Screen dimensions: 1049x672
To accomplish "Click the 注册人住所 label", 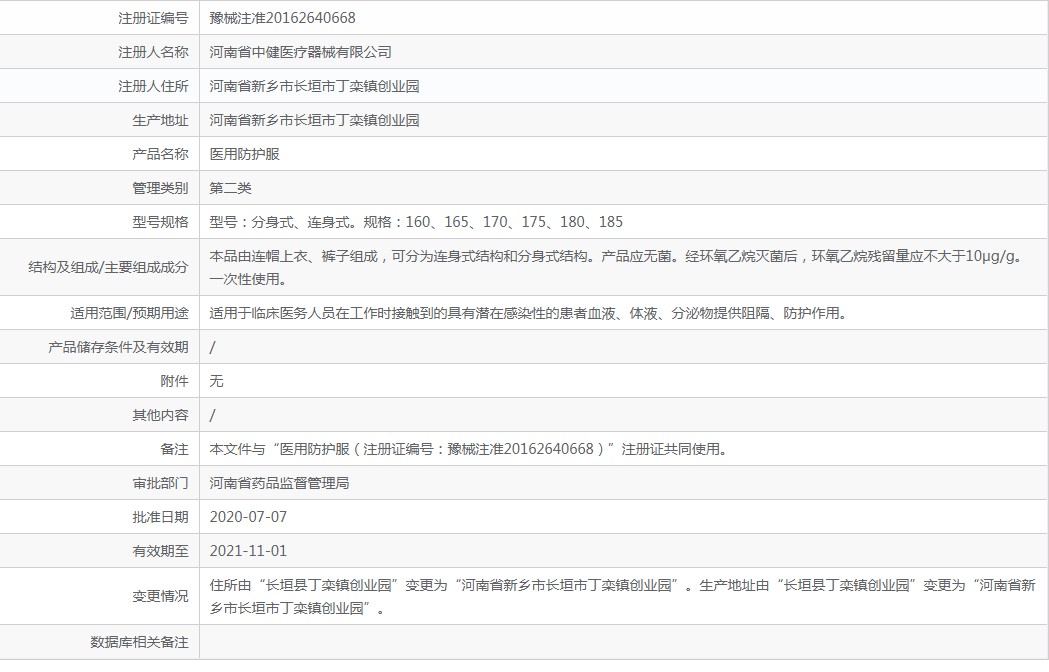I will (x=153, y=86).
